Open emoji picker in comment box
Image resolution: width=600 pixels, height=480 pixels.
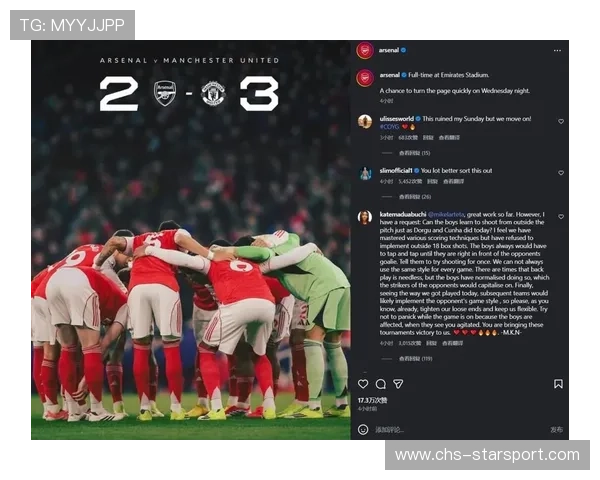[x=363, y=429]
